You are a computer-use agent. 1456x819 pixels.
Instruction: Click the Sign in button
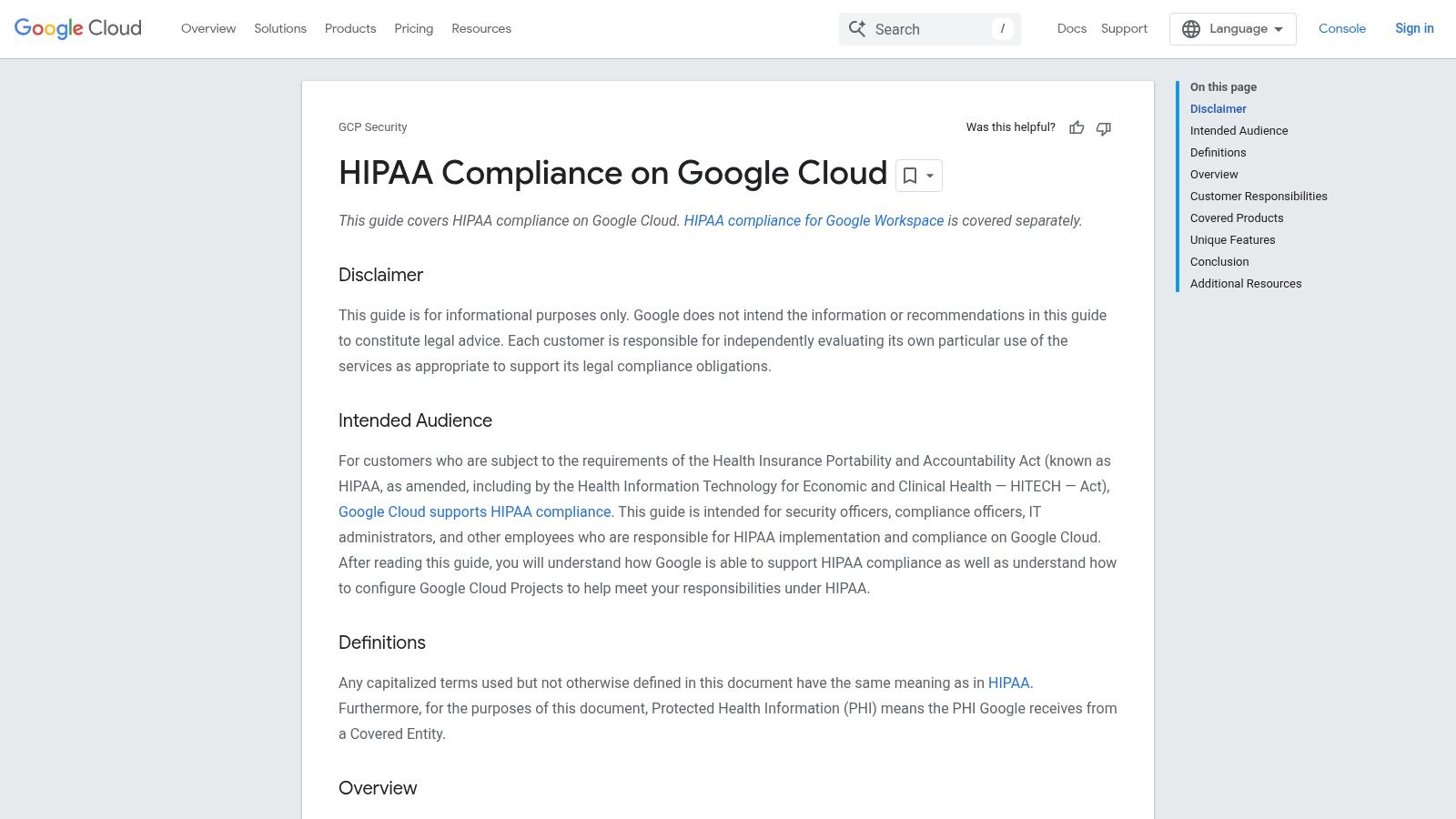point(1414,28)
